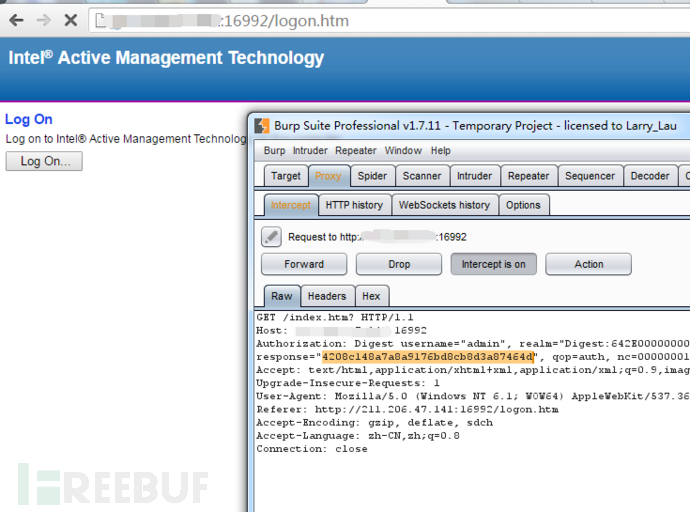Viewport: 690px width, 512px height.
Task: Click the Accept-Encoding header line
Action: click(x=374, y=423)
